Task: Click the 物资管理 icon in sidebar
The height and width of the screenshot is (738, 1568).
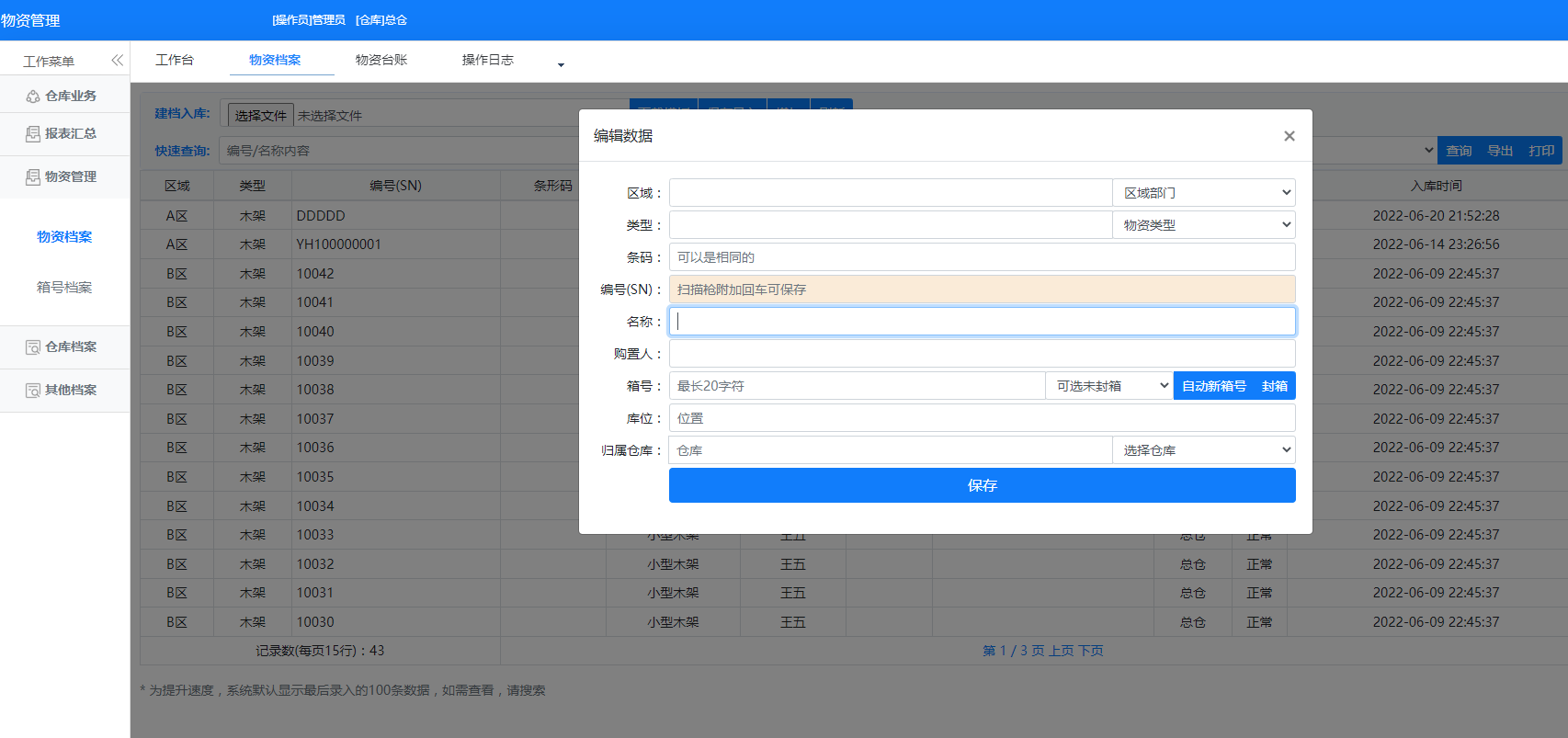Action: pos(33,177)
